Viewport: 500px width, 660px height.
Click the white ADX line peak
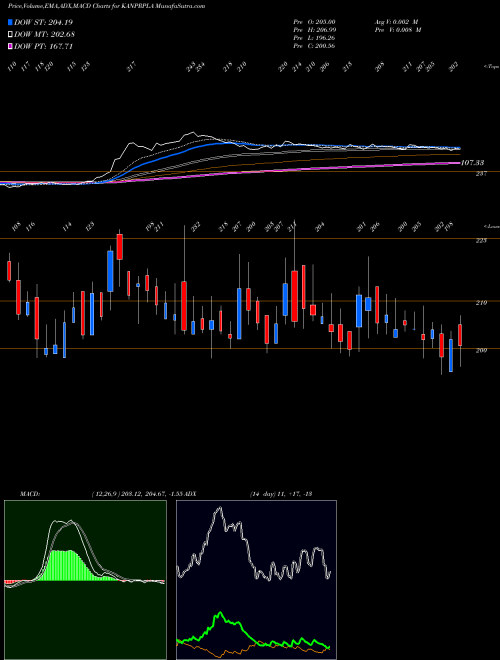219,509
